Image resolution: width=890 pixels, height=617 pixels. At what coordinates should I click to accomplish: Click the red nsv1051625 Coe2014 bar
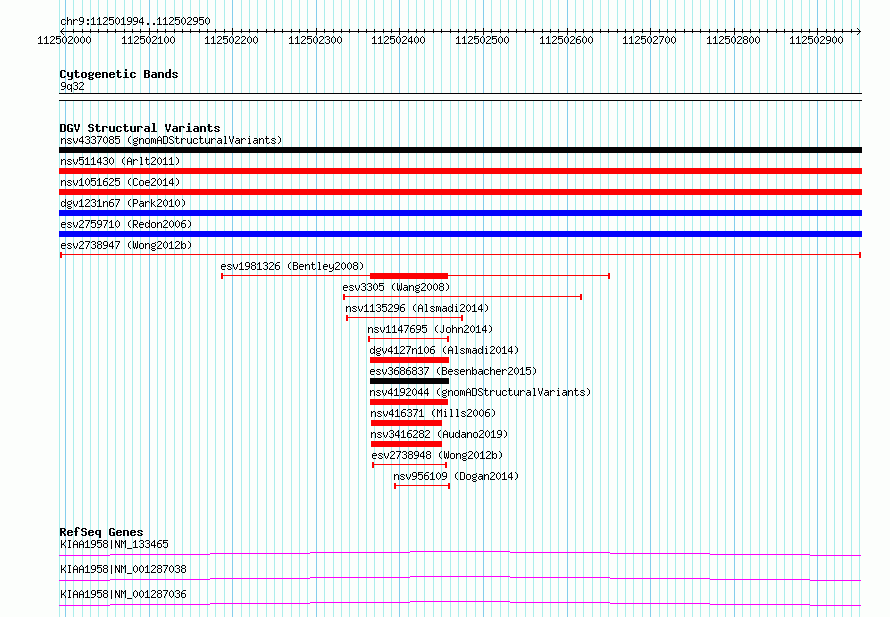[460, 192]
